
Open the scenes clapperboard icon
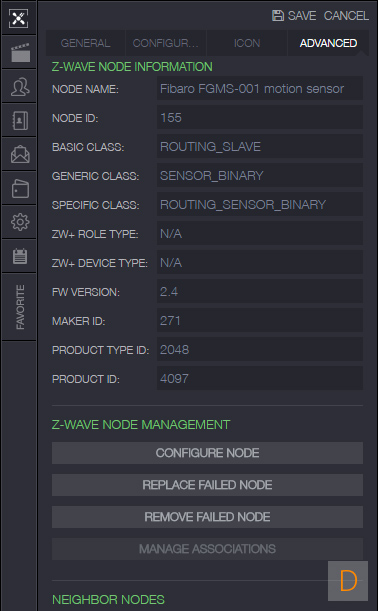(x=19, y=52)
